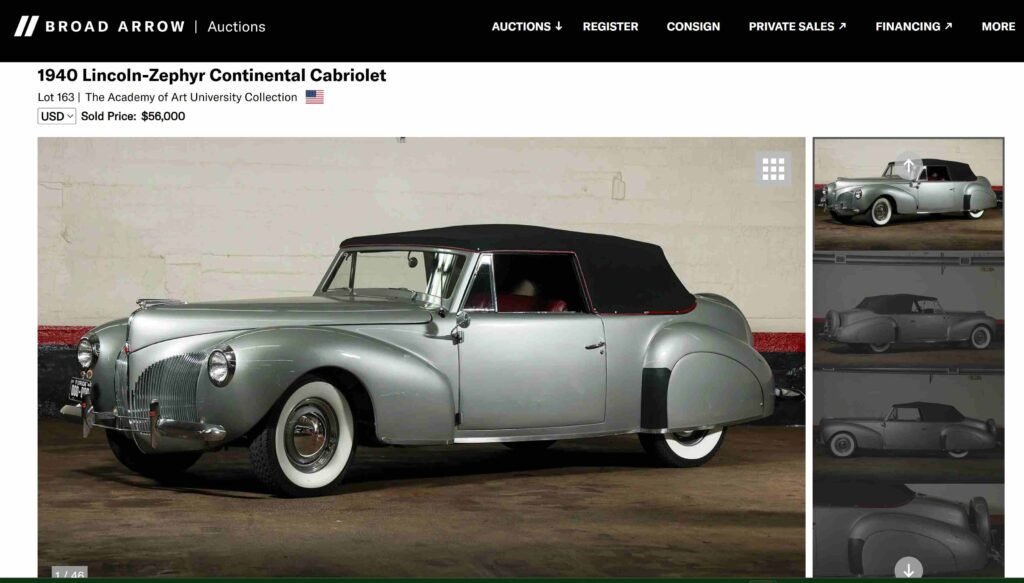
Task: Click the Auctions text beside the logo
Action: (x=236, y=27)
